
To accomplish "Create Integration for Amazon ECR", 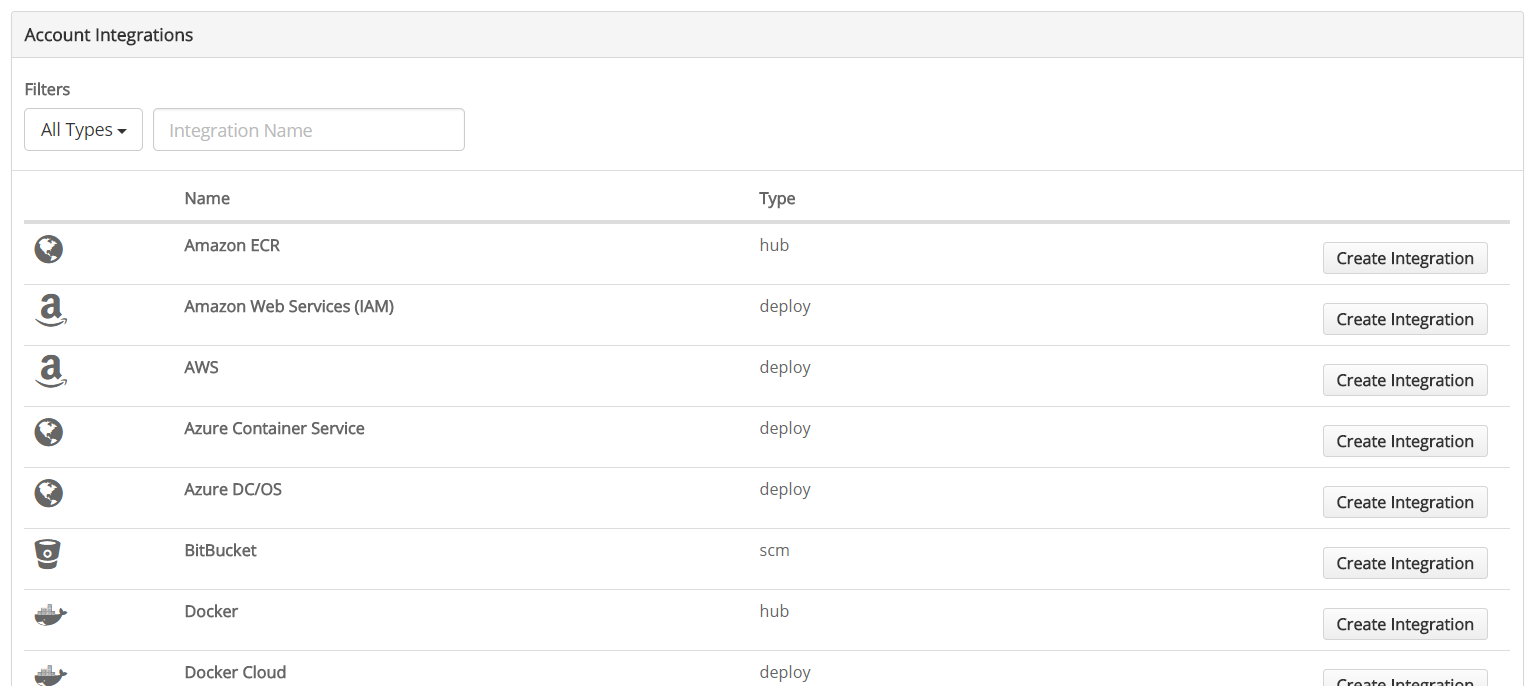I will [1405, 258].
